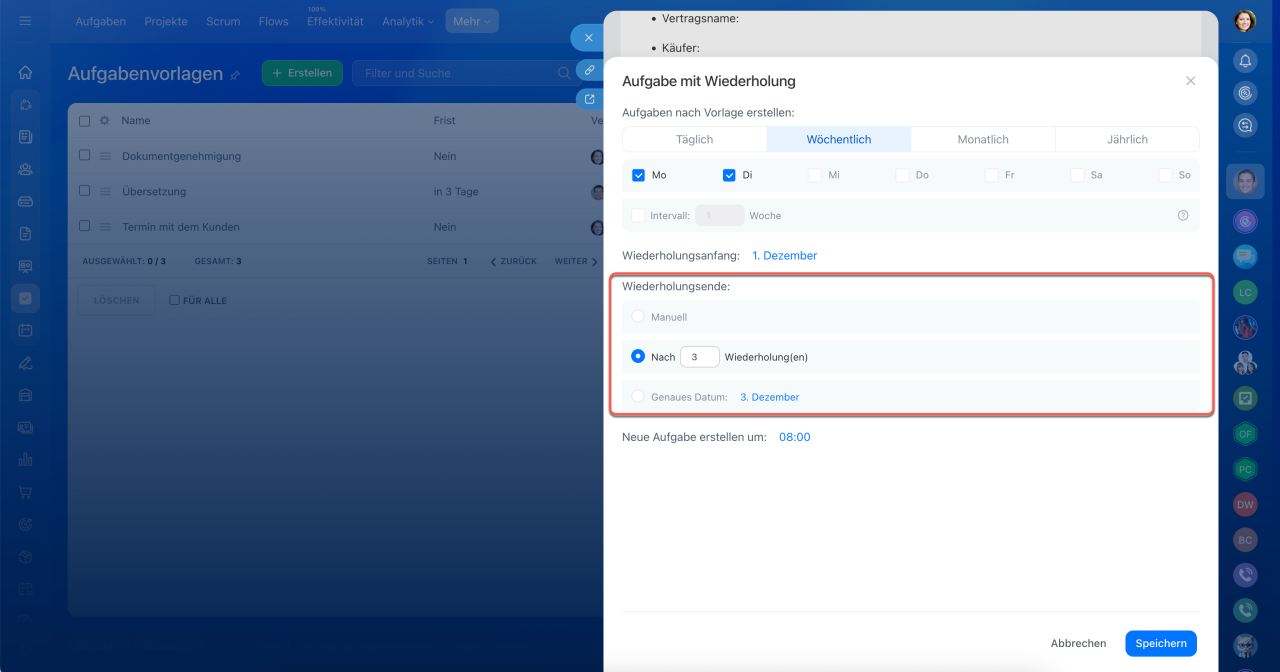This screenshot has height=672, width=1280.
Task: Check the Do weekday checkbox
Action: [x=902, y=175]
